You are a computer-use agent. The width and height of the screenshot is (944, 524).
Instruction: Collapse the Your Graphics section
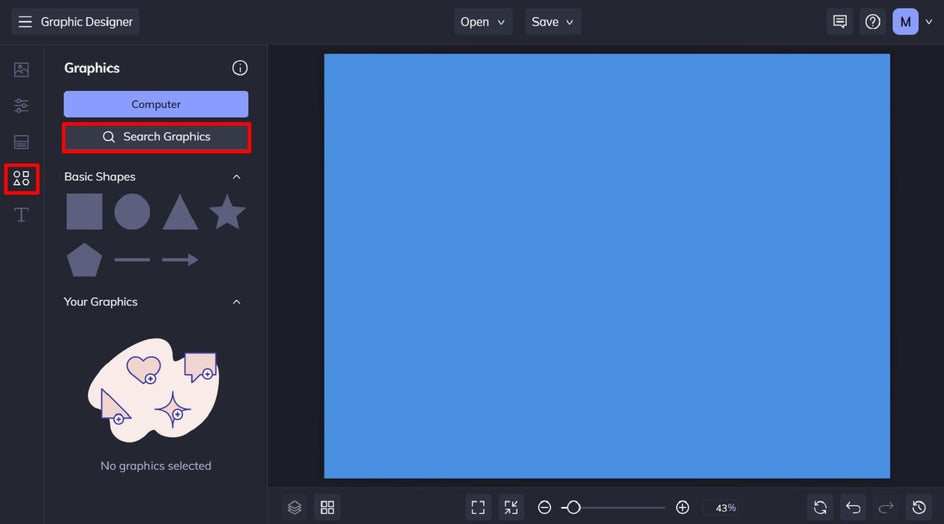(x=237, y=302)
